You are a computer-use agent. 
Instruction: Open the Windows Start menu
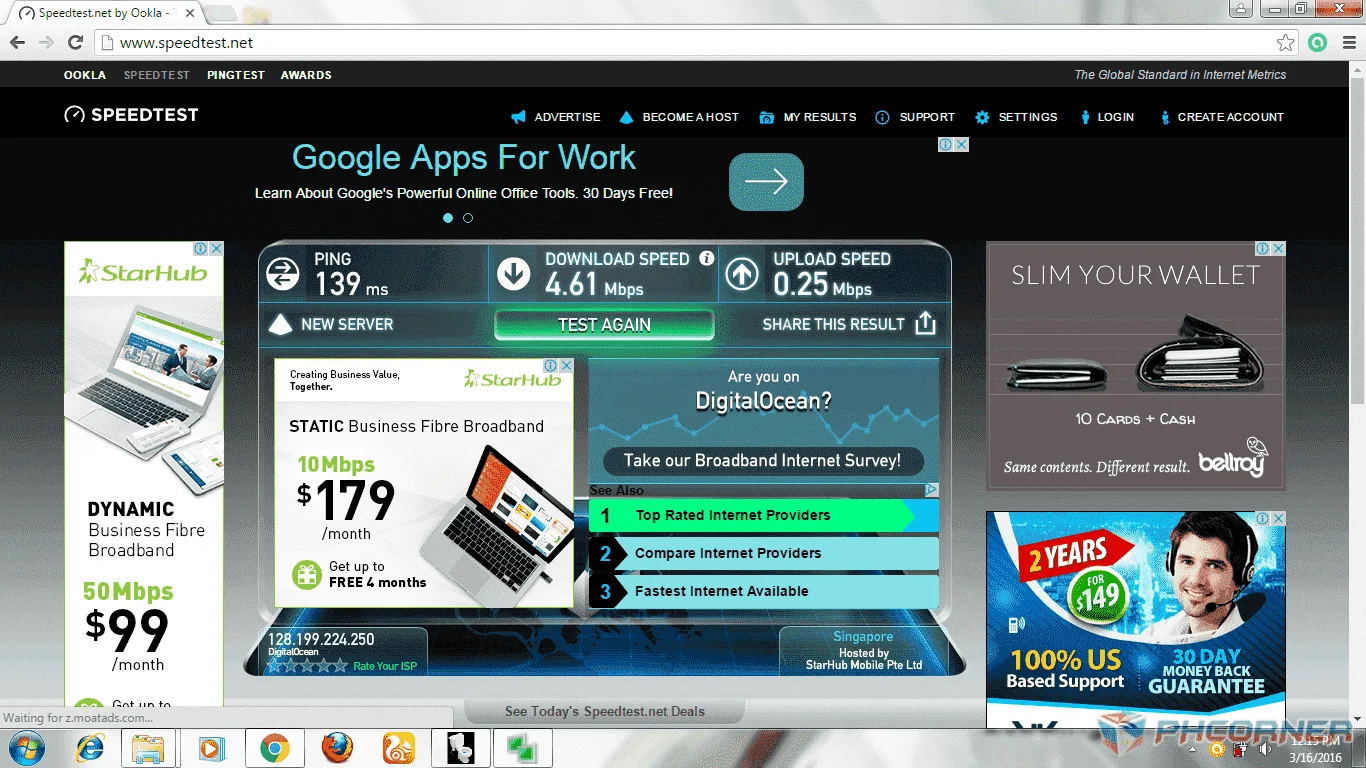[x=26, y=748]
